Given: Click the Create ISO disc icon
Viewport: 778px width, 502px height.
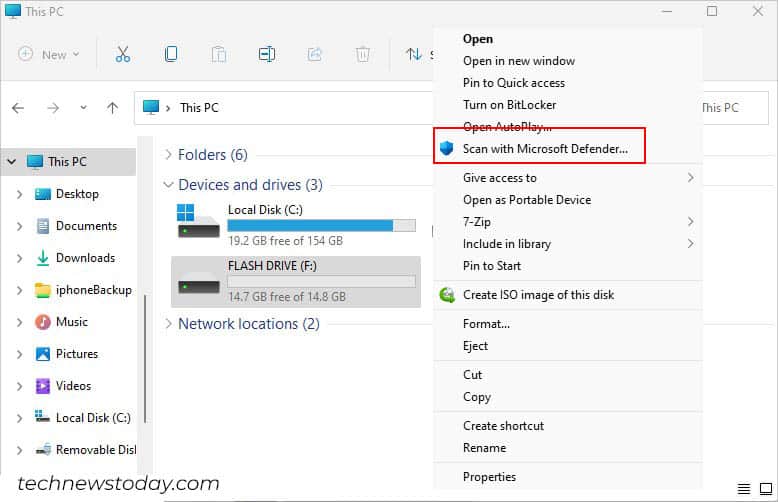Looking at the screenshot, I should pyautogui.click(x=447, y=295).
